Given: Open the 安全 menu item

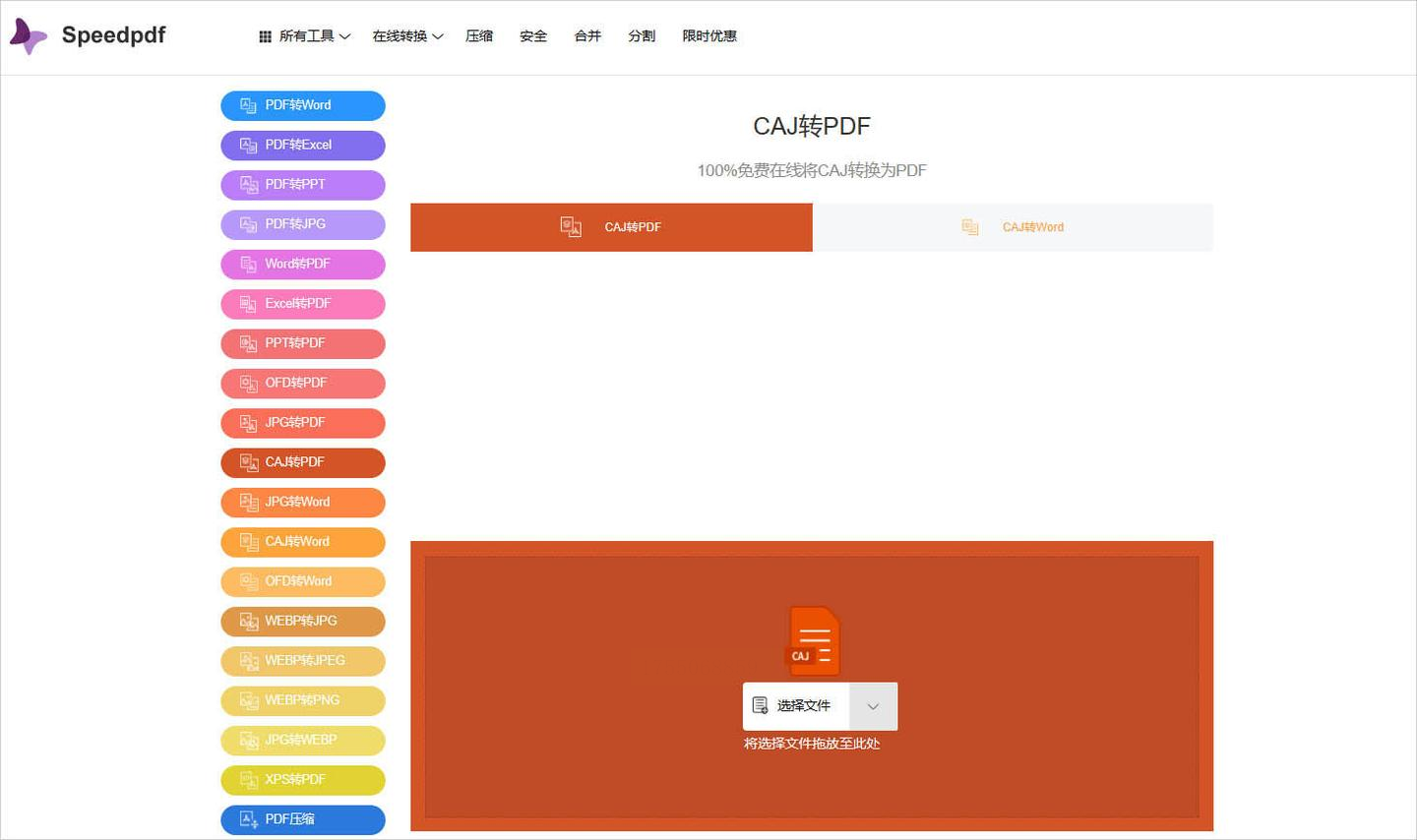Looking at the screenshot, I should [533, 36].
